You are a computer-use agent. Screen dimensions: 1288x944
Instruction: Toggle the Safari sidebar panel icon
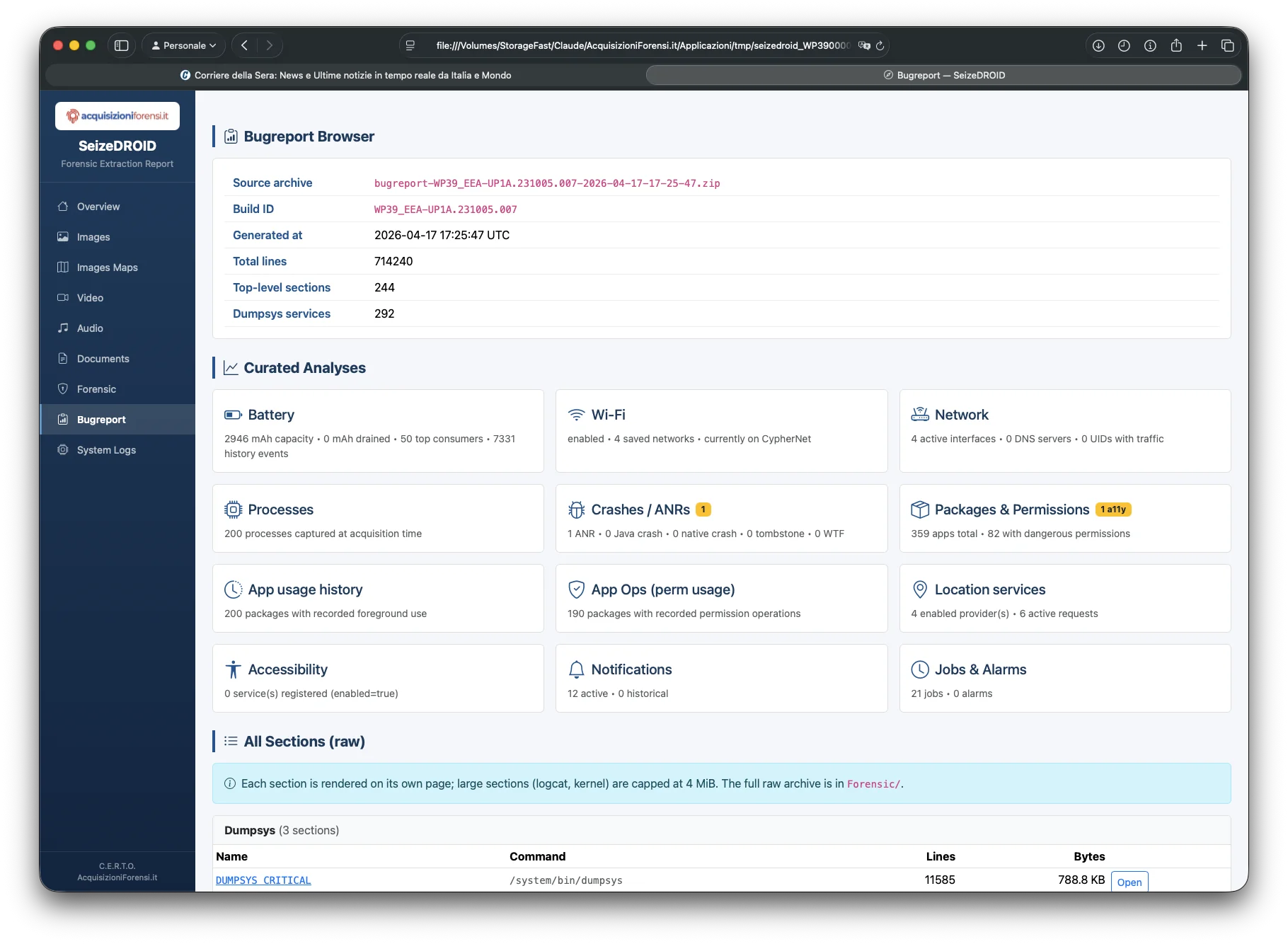pyautogui.click(x=122, y=45)
